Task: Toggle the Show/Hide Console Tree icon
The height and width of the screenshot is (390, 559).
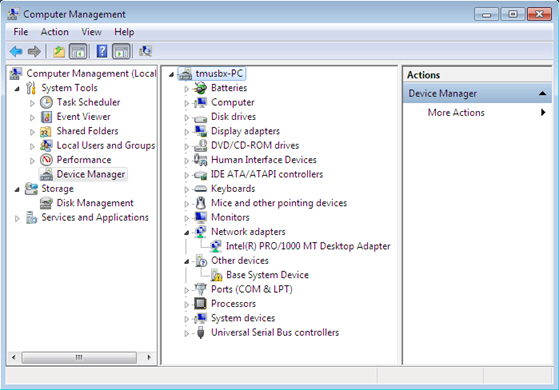Action: tap(78, 52)
